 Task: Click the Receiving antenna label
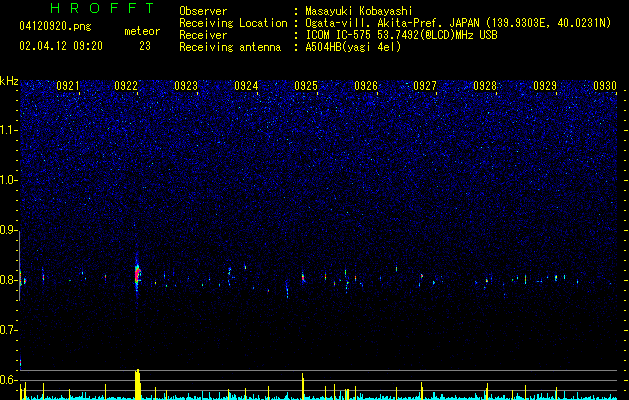pos(230,47)
